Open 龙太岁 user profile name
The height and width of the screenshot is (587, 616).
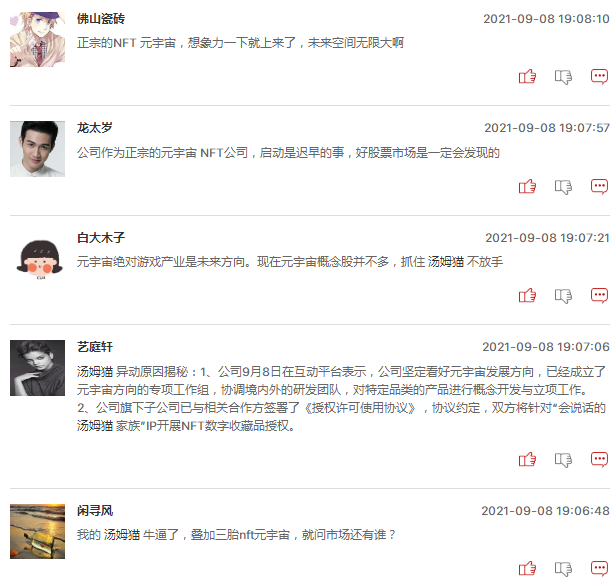click(95, 128)
